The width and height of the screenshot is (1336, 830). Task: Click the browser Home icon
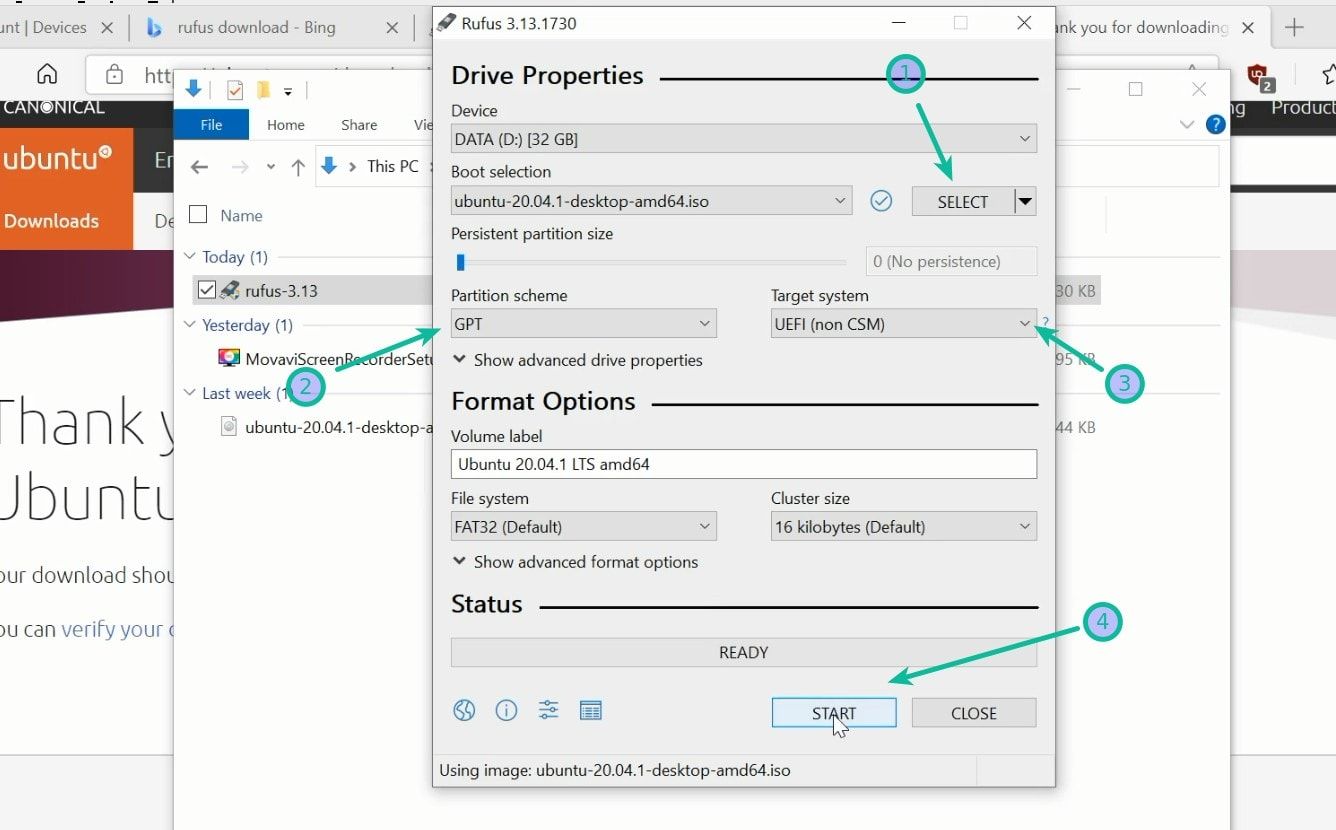point(46,74)
